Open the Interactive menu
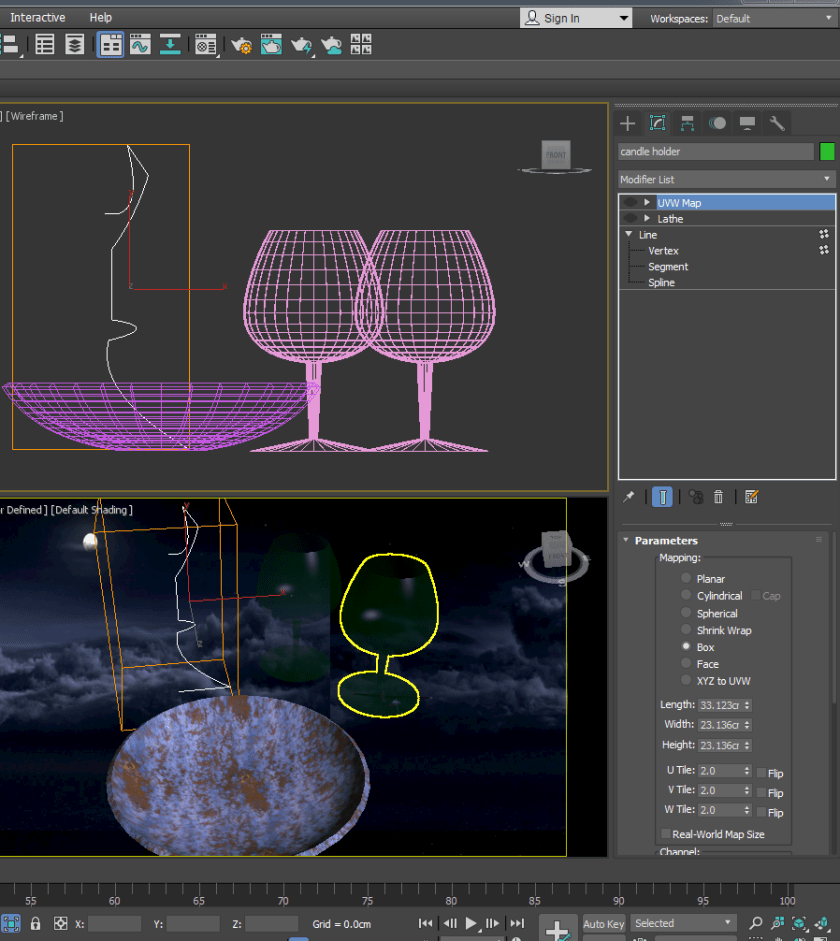 tap(38, 18)
